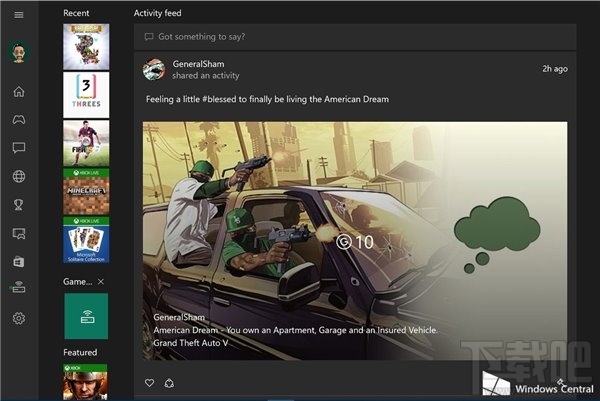Open Messages chat icon
This screenshot has height=401, width=600.
[18, 148]
